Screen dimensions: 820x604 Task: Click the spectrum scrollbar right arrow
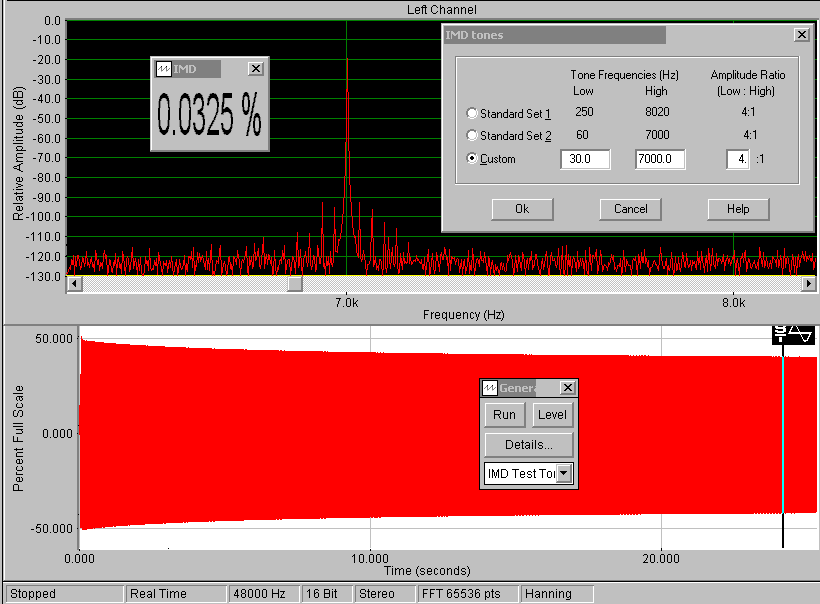808,285
